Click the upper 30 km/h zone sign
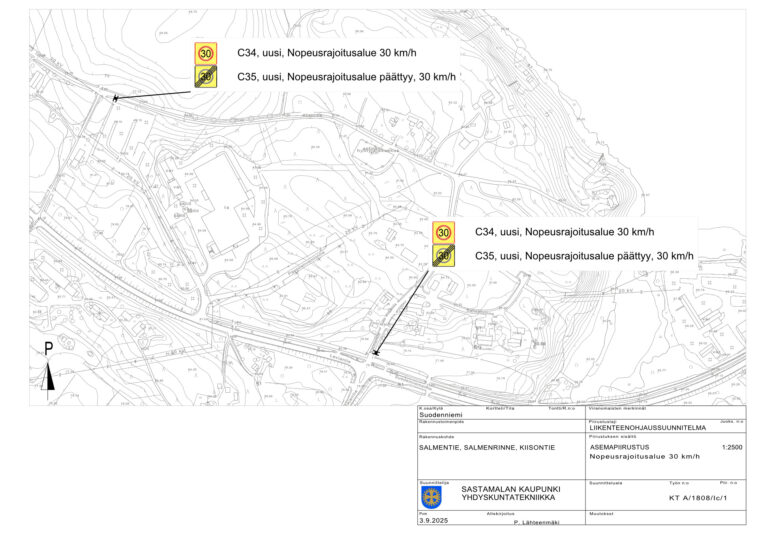 click(x=205, y=53)
